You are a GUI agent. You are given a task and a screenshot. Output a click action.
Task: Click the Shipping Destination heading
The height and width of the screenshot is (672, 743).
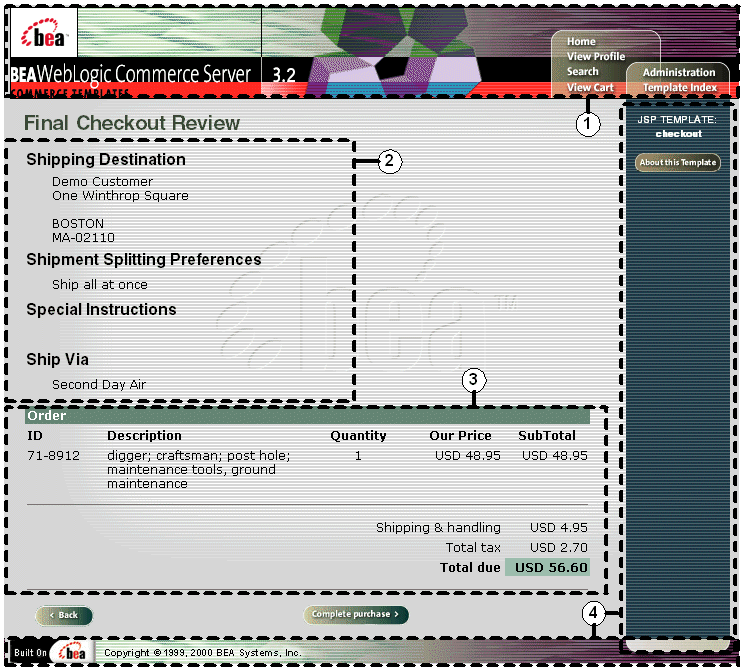(106, 160)
